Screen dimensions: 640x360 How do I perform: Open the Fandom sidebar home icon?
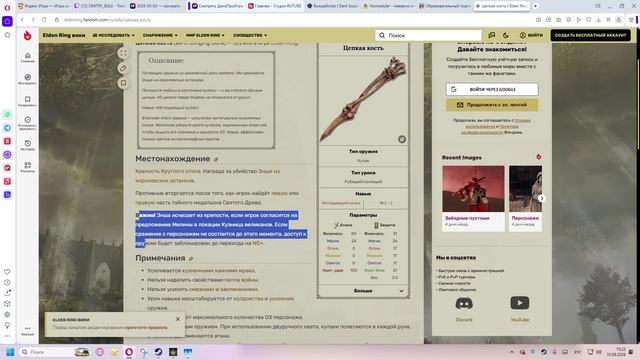coord(27,57)
